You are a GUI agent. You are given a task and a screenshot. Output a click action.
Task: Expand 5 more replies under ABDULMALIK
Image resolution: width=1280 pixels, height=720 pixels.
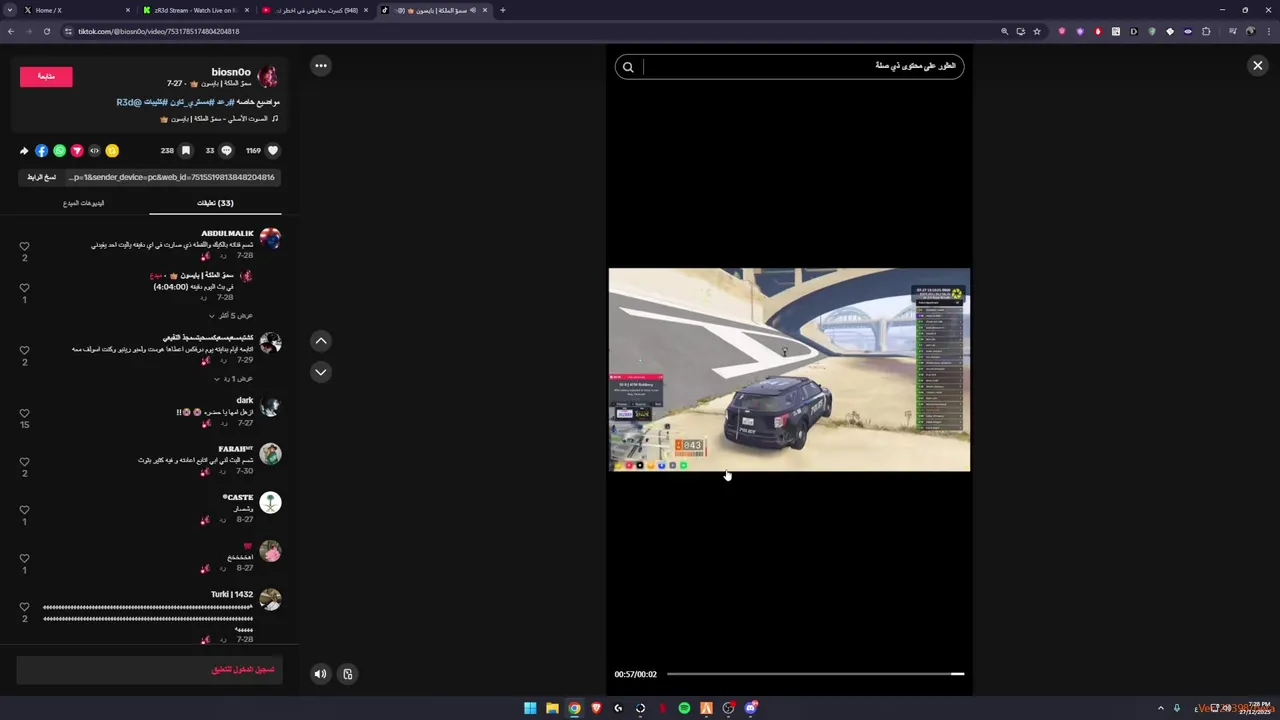click(230, 316)
